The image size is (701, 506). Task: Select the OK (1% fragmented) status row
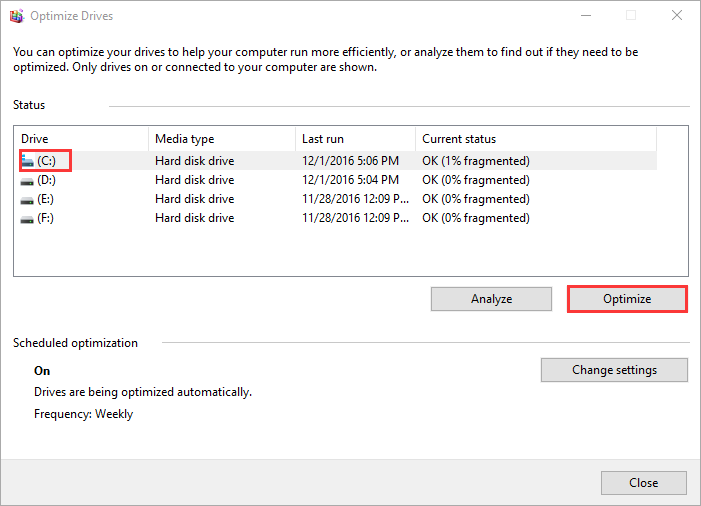[336, 160]
